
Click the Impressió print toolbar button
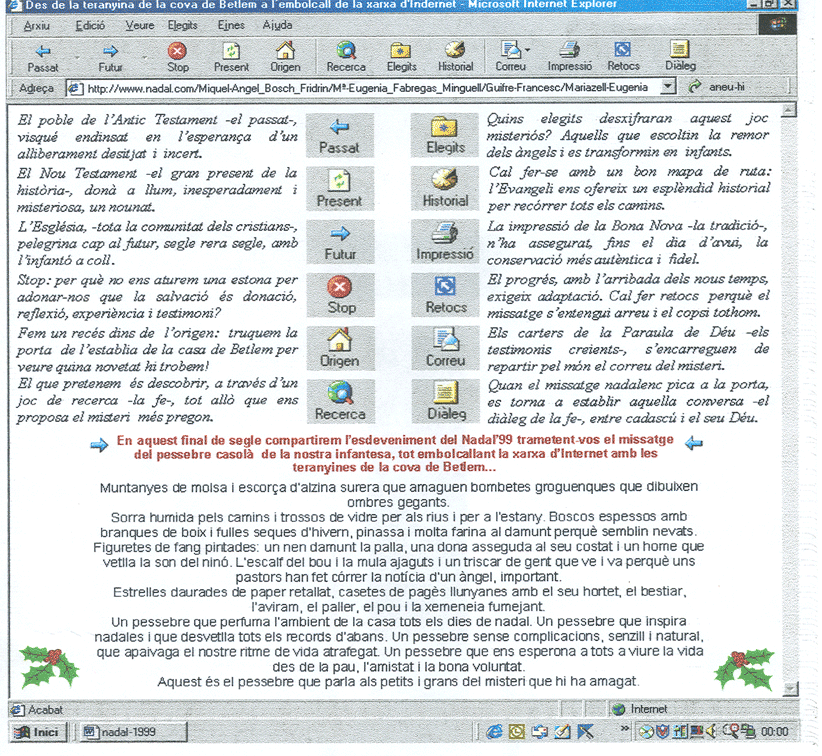(x=570, y=58)
